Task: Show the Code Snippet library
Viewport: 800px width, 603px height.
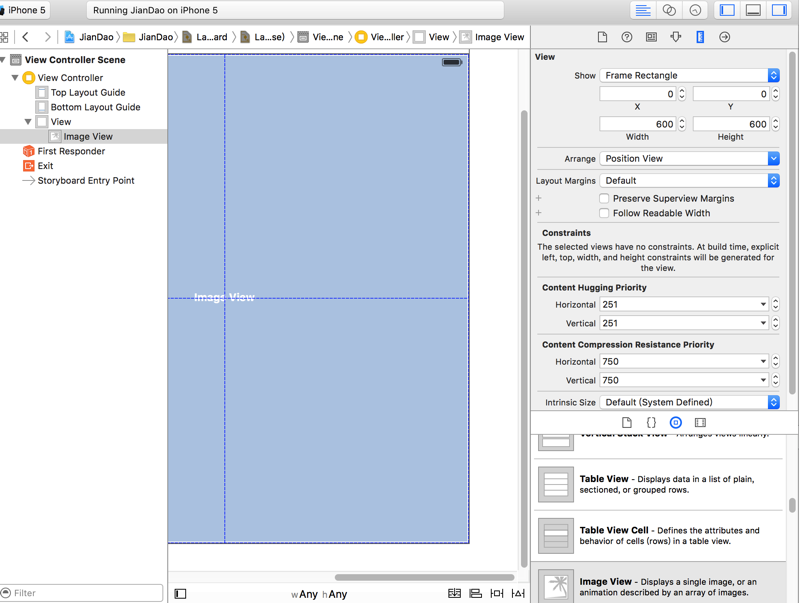Action: 652,422
